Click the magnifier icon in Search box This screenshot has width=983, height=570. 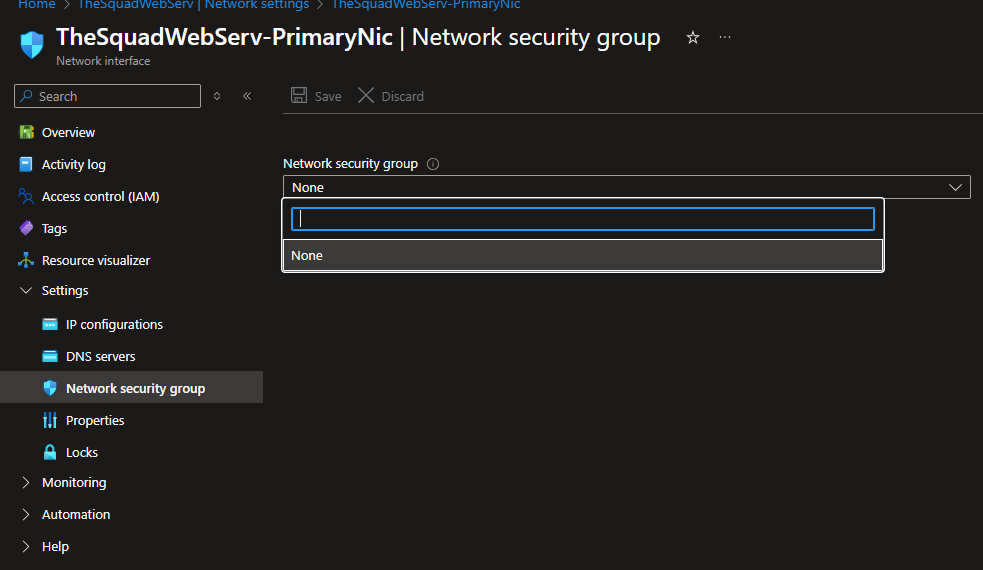26,96
